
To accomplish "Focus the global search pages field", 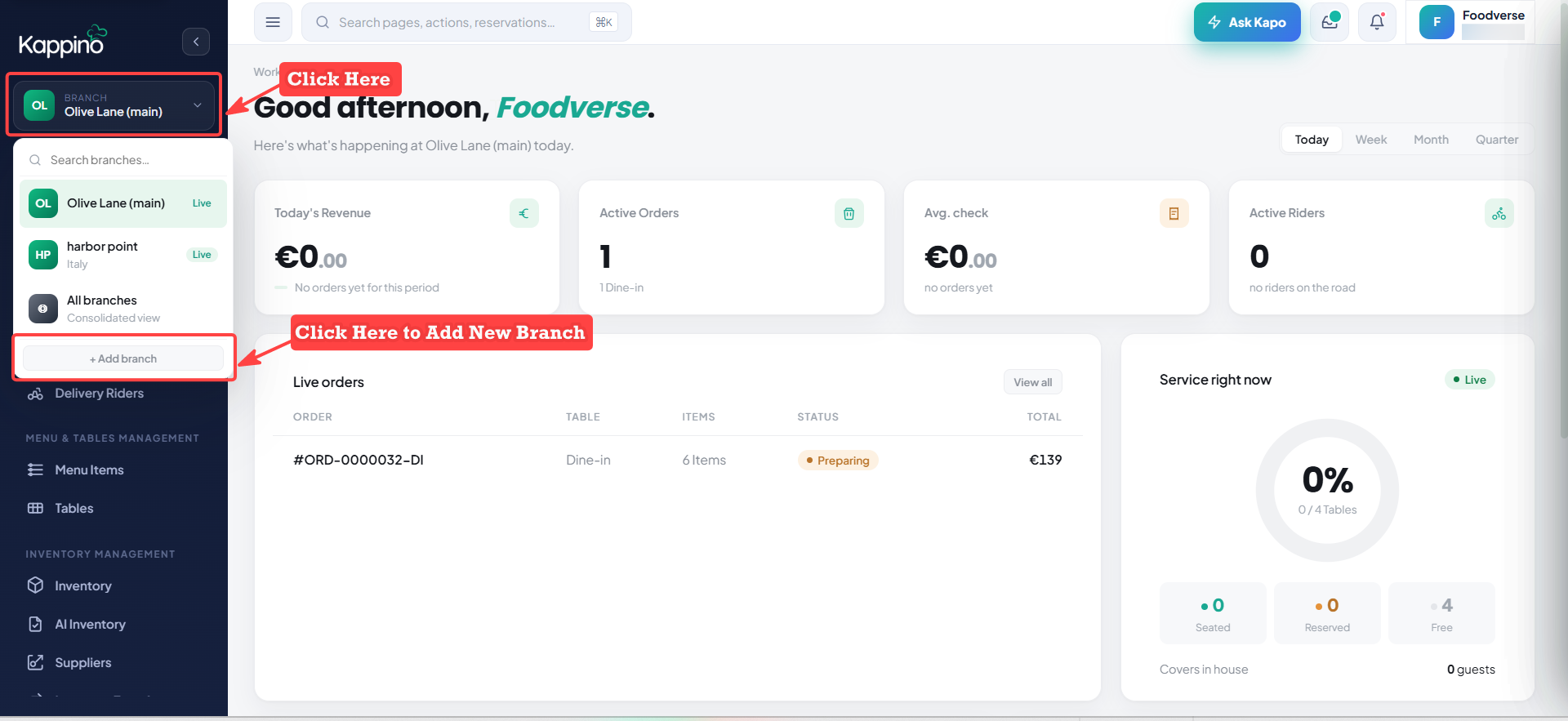I will [x=466, y=22].
